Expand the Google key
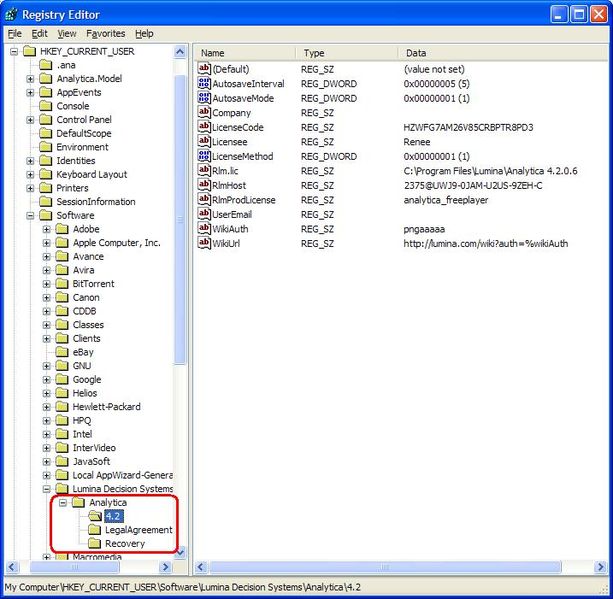The height and width of the screenshot is (599, 613). (x=47, y=380)
